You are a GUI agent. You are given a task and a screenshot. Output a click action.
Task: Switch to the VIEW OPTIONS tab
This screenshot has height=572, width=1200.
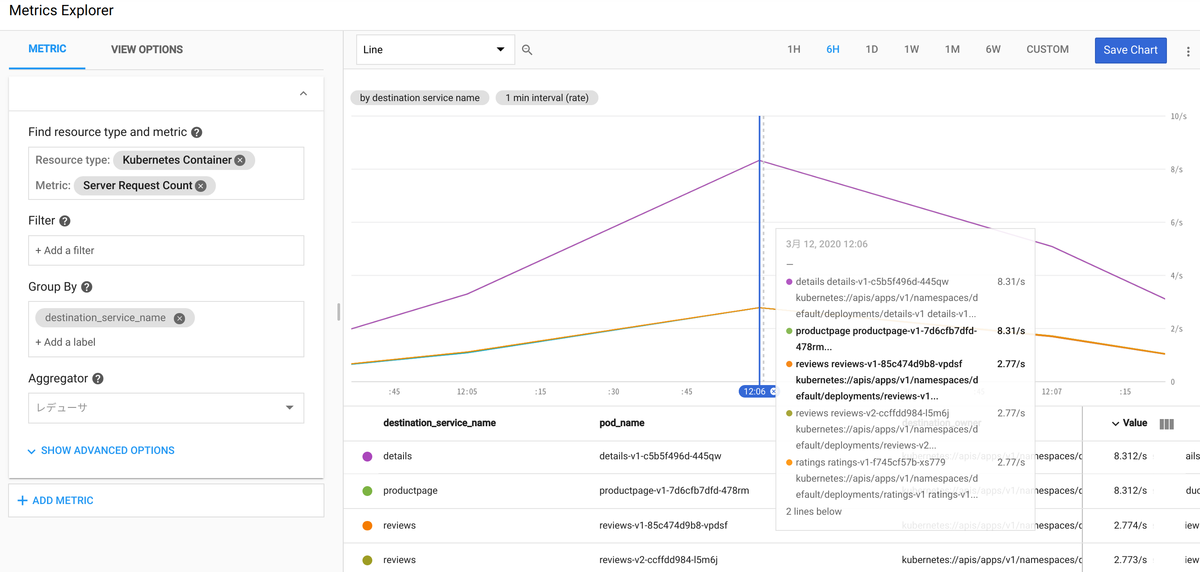[x=147, y=49]
